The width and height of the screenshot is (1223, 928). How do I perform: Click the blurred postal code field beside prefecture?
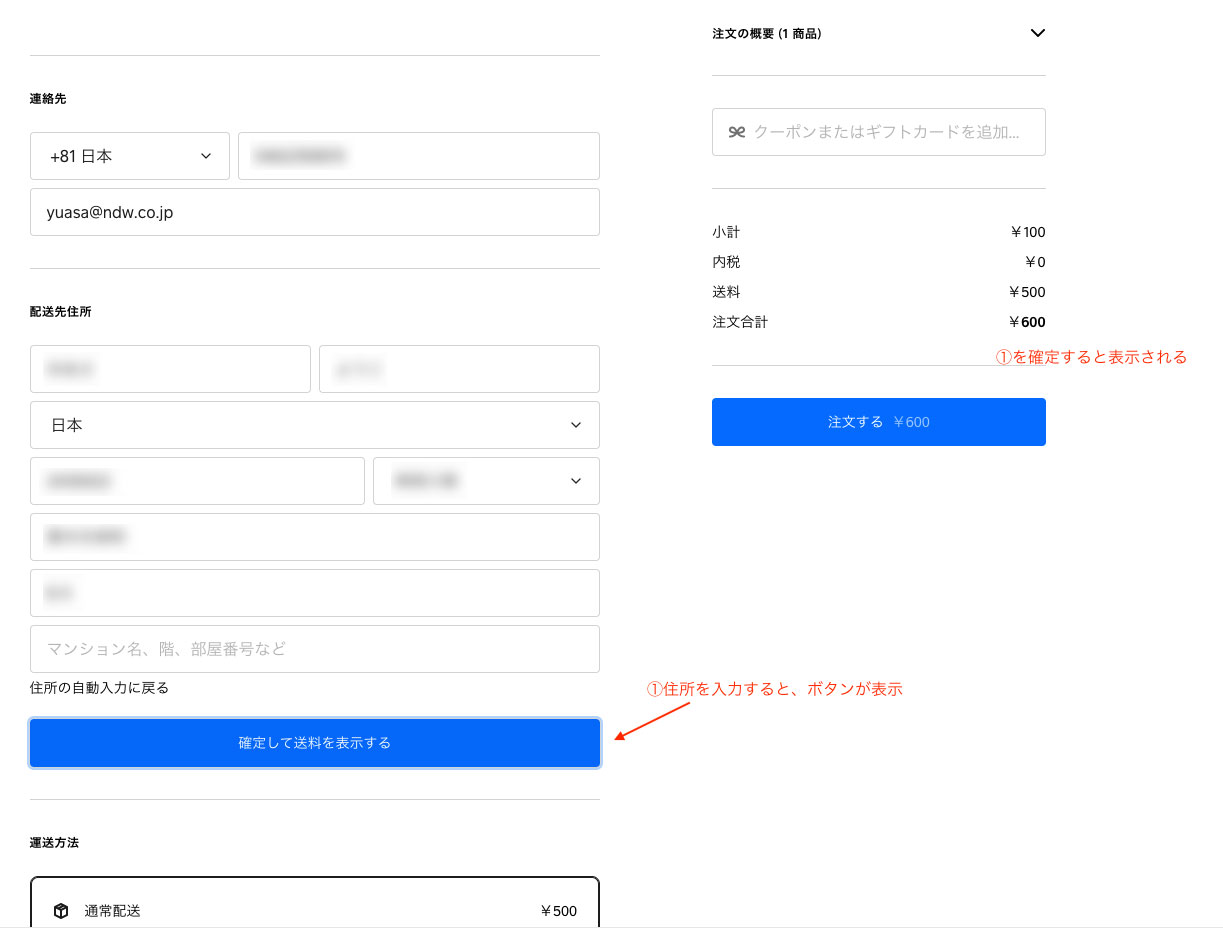197,481
